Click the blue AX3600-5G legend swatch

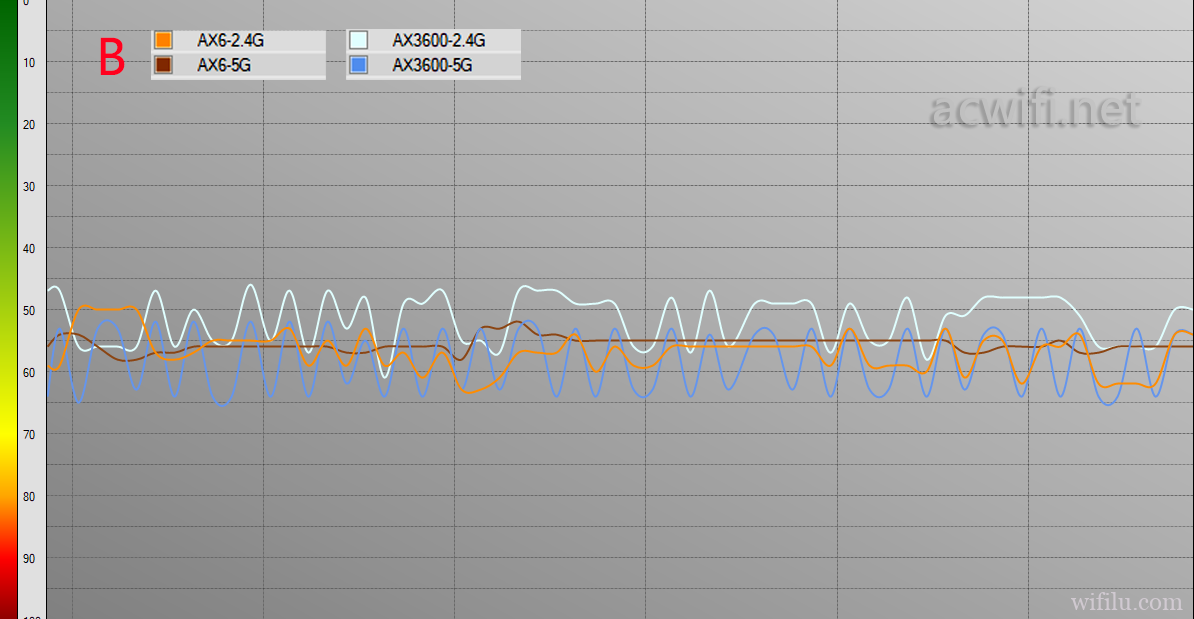point(358,65)
